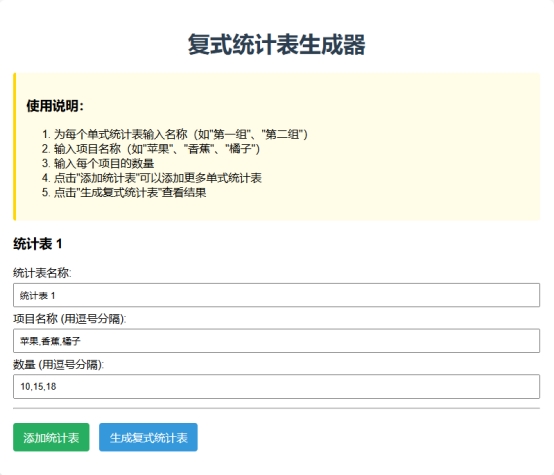Click the 生成复式统计表 blue button
554x475 pixels.
[148, 438]
